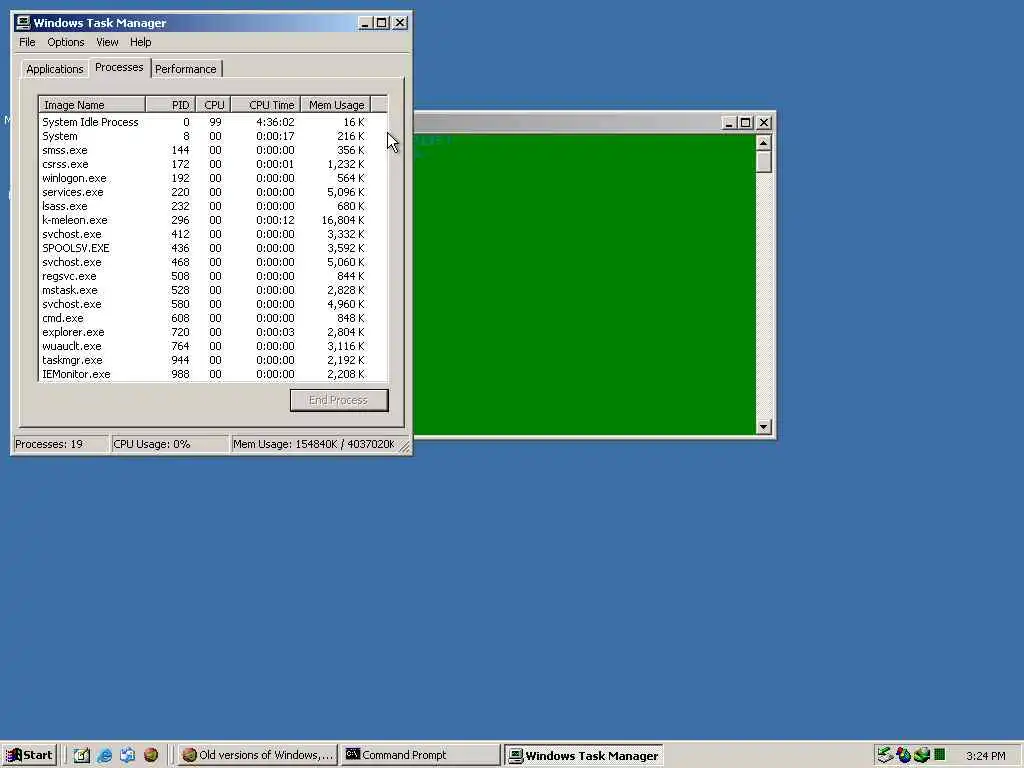Select IEMonitor.exe process
This screenshot has width=1024, height=768.
pos(213,374)
